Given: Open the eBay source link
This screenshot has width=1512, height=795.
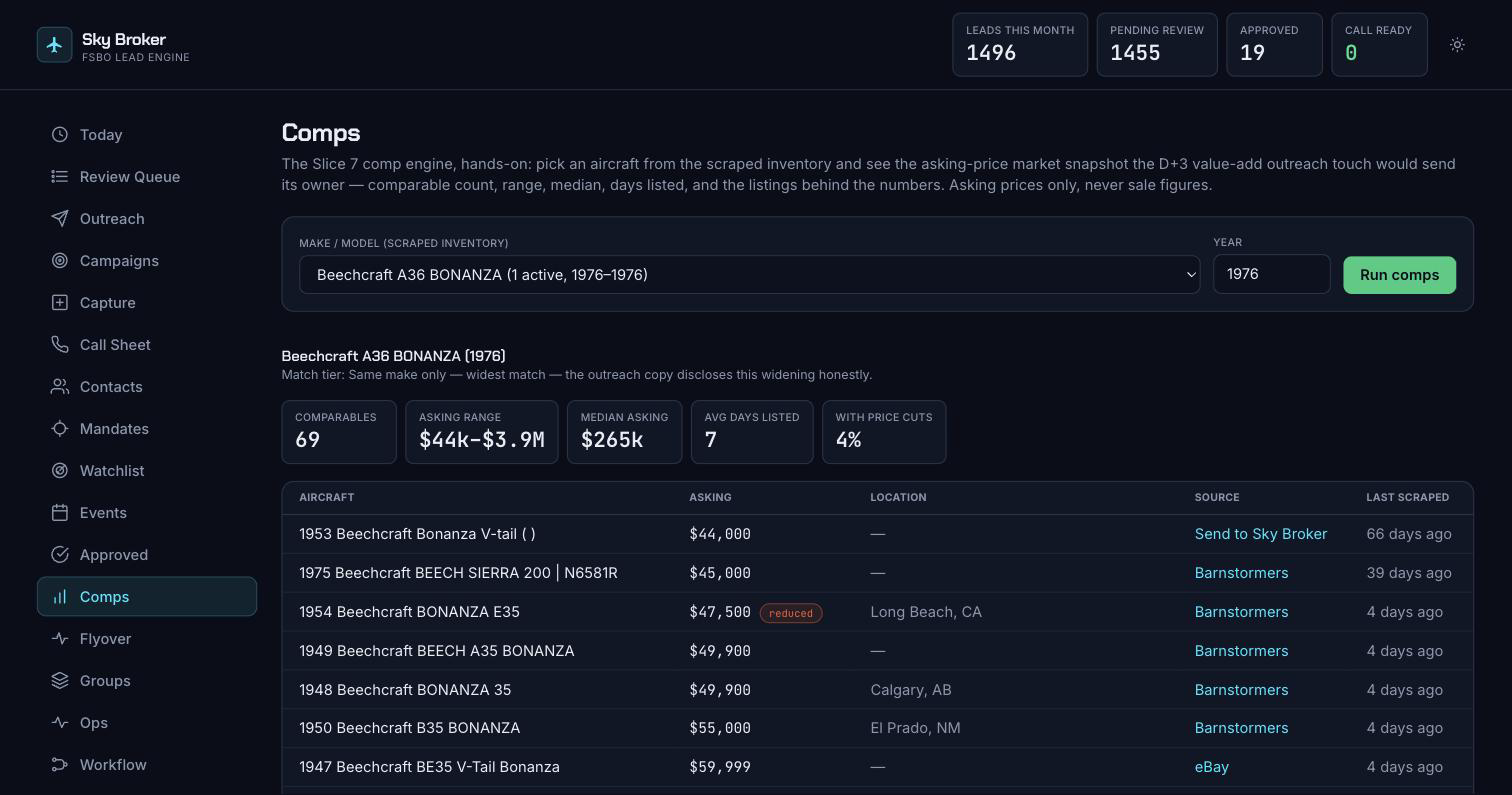Looking at the screenshot, I should tap(1211, 767).
